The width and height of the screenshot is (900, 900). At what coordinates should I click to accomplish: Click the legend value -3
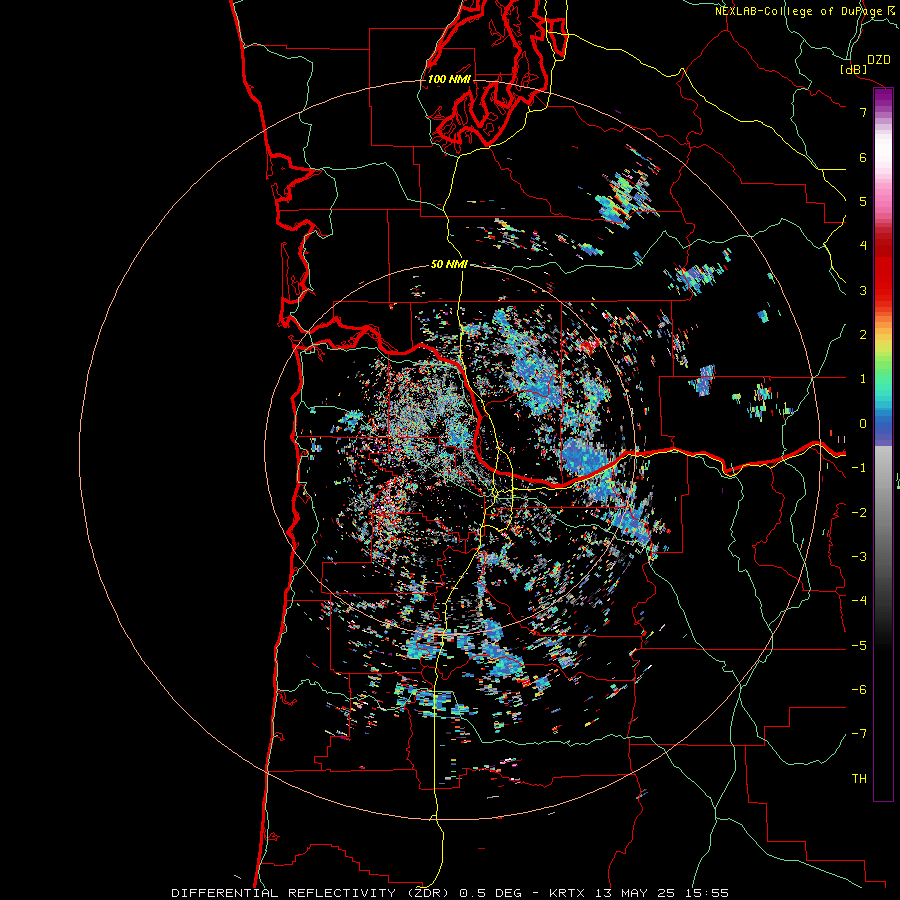pyautogui.click(x=859, y=557)
